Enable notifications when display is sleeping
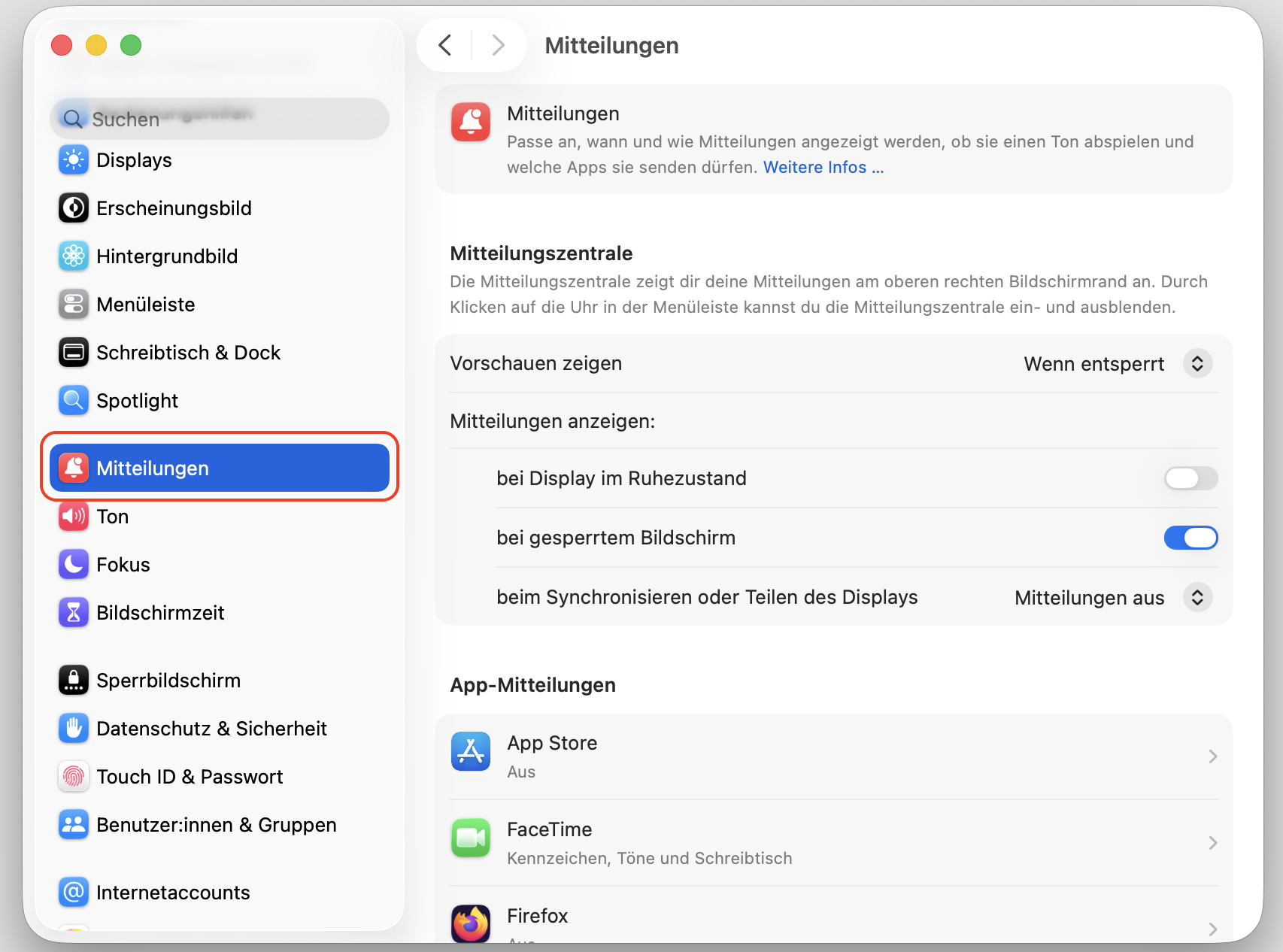Image resolution: width=1283 pixels, height=952 pixels. [1191, 478]
